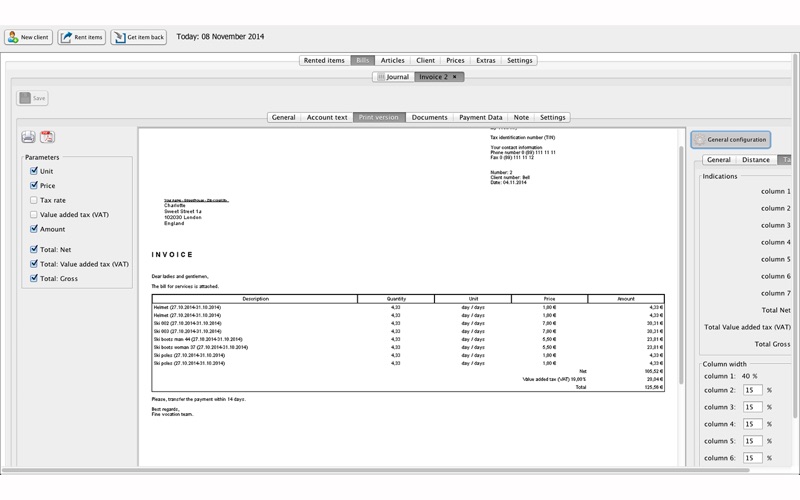Viewport: 800px width, 500px height.
Task: Open Distance sub-tab in configuration panel
Action: pyautogui.click(x=756, y=160)
